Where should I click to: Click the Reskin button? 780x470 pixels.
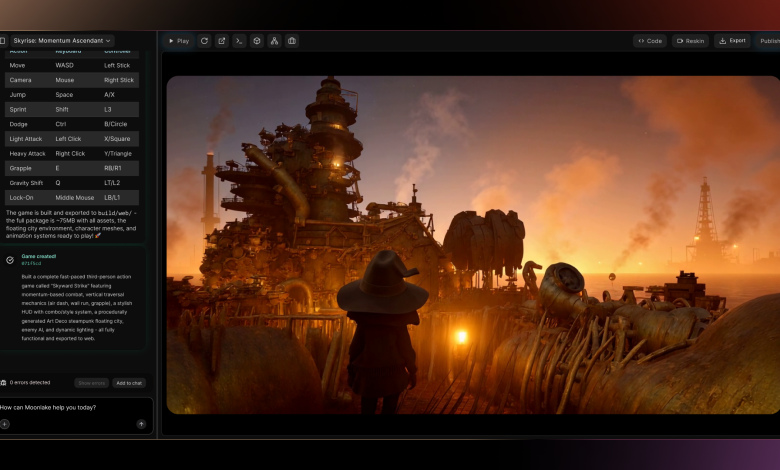point(690,41)
